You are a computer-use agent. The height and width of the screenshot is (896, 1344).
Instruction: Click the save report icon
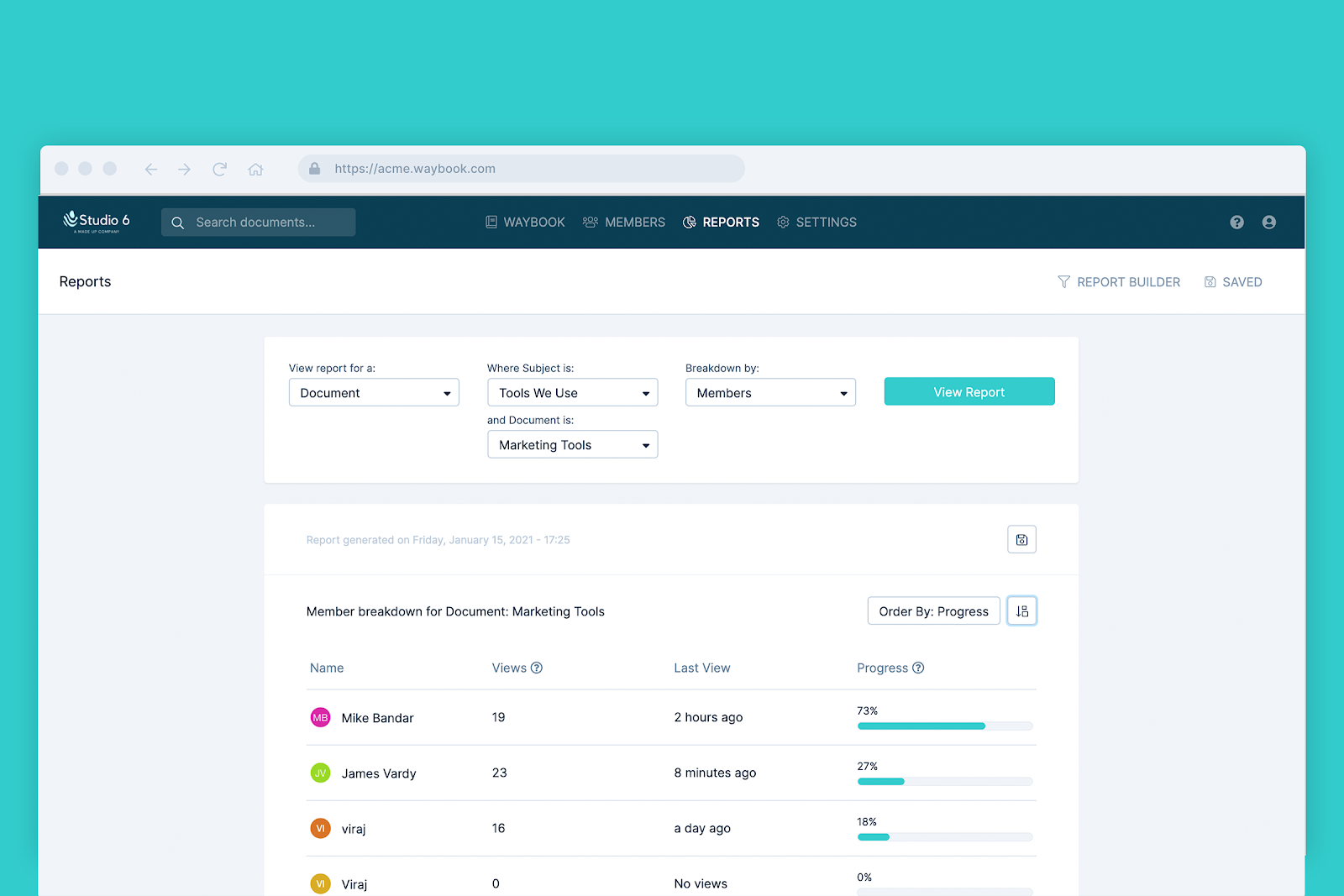tap(1021, 539)
